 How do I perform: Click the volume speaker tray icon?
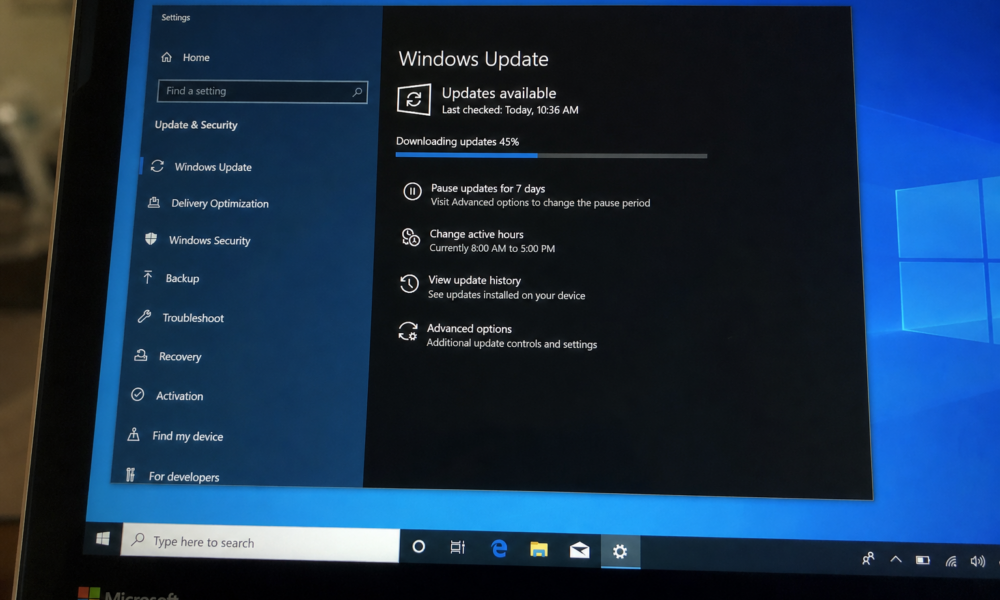point(978,561)
